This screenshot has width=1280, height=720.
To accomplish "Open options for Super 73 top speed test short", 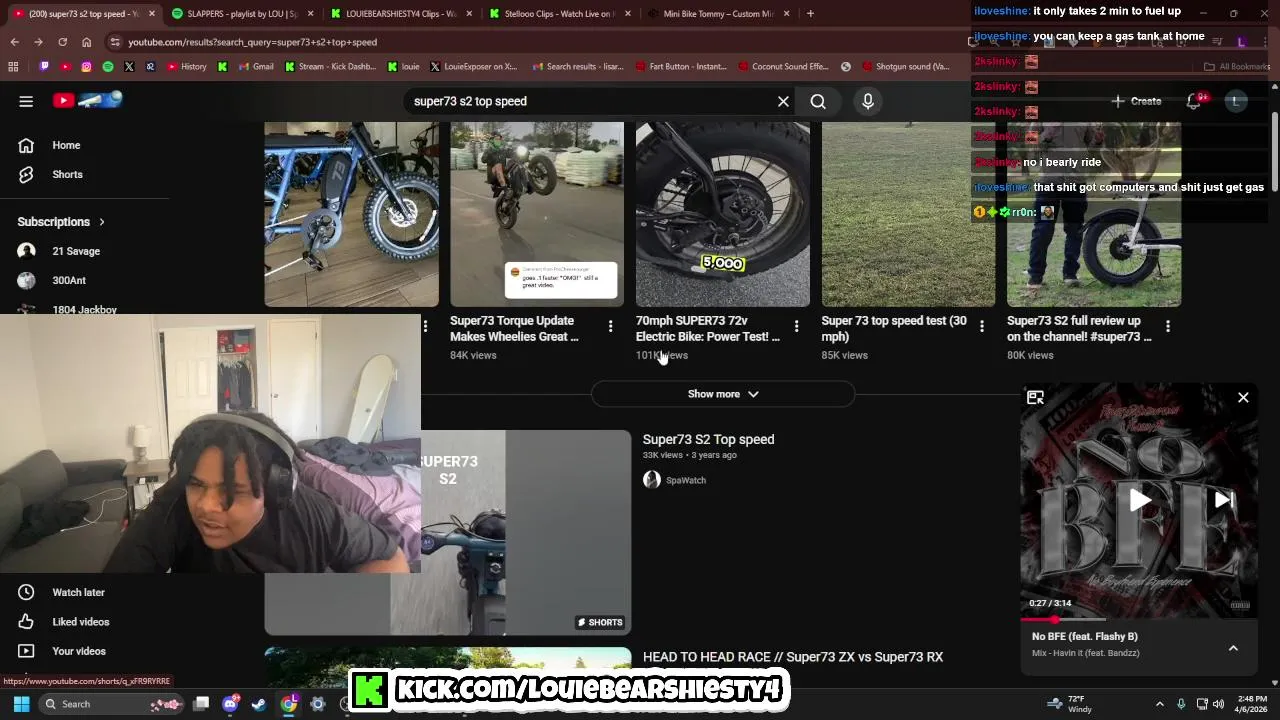I will click(982, 326).
